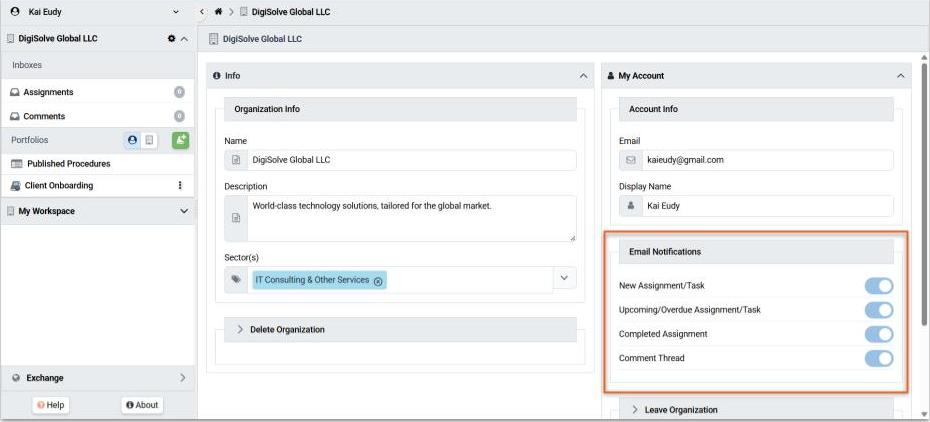Toggle Upcoming/Overdue Assignment/Task notifications

point(878,310)
